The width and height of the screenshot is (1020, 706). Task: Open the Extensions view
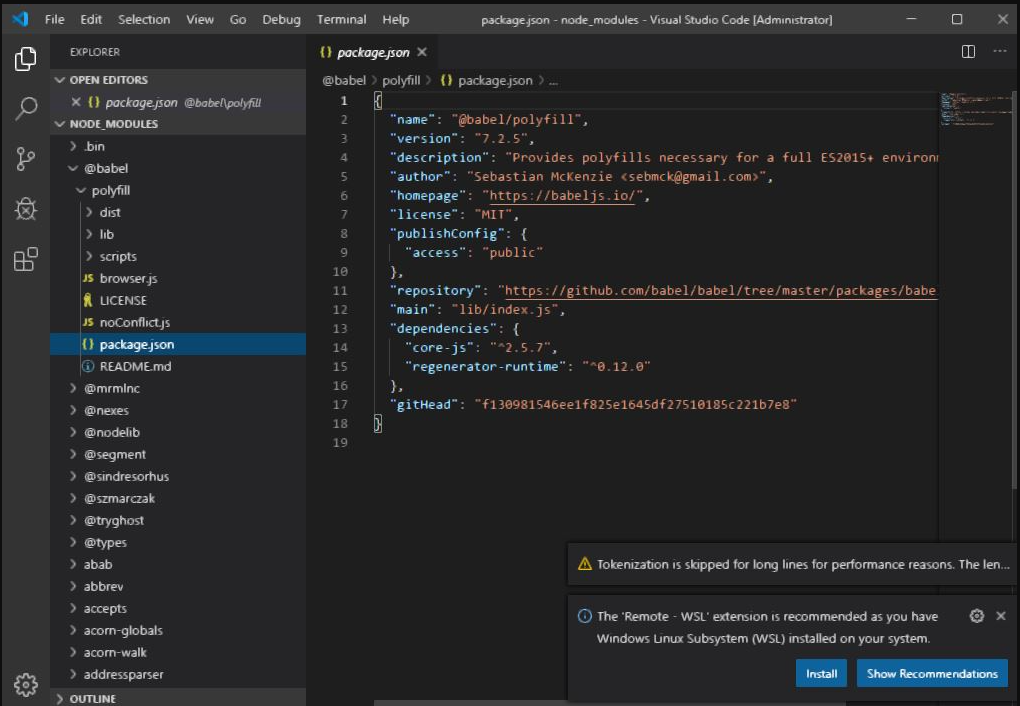click(25, 259)
